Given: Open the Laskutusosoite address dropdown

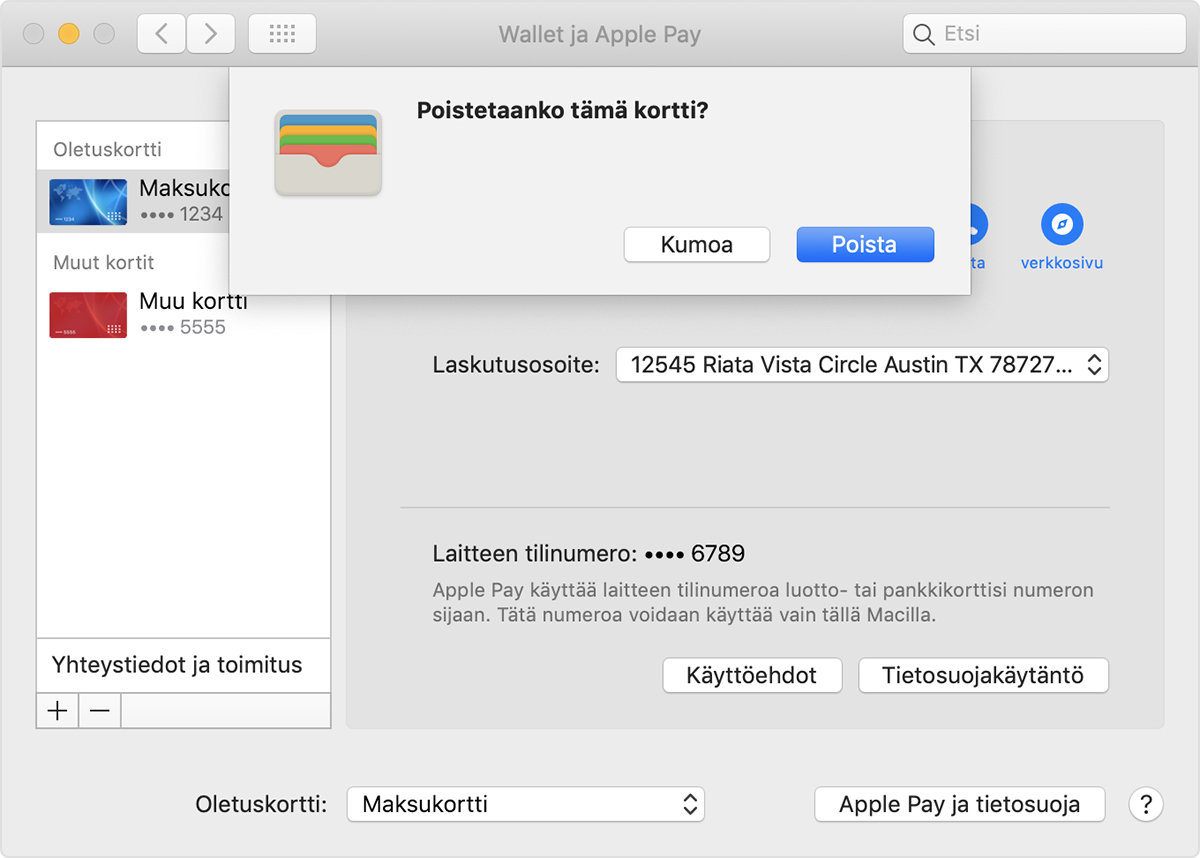Looking at the screenshot, I should [862, 365].
